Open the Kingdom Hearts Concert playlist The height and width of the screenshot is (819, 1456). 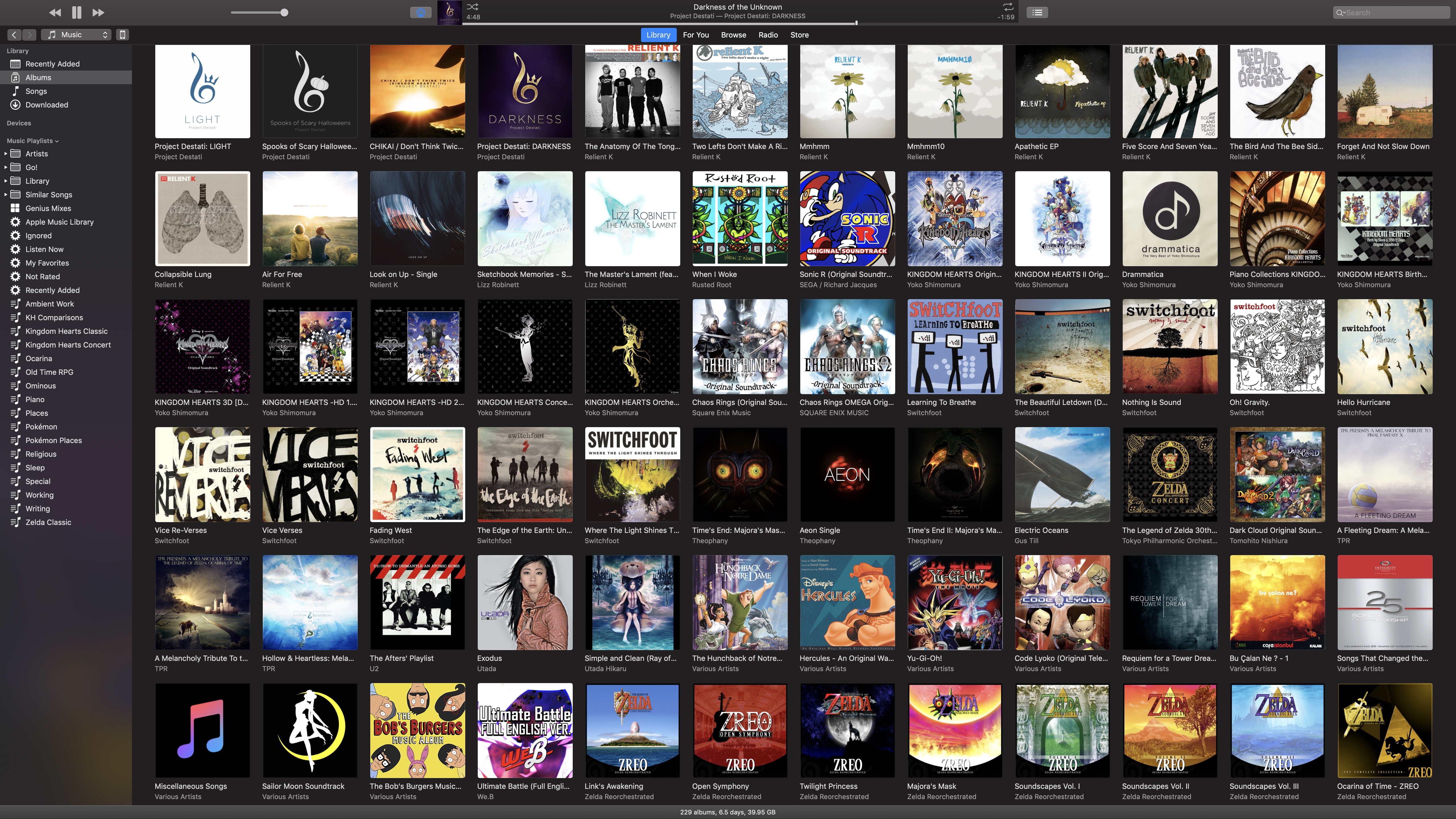click(68, 345)
